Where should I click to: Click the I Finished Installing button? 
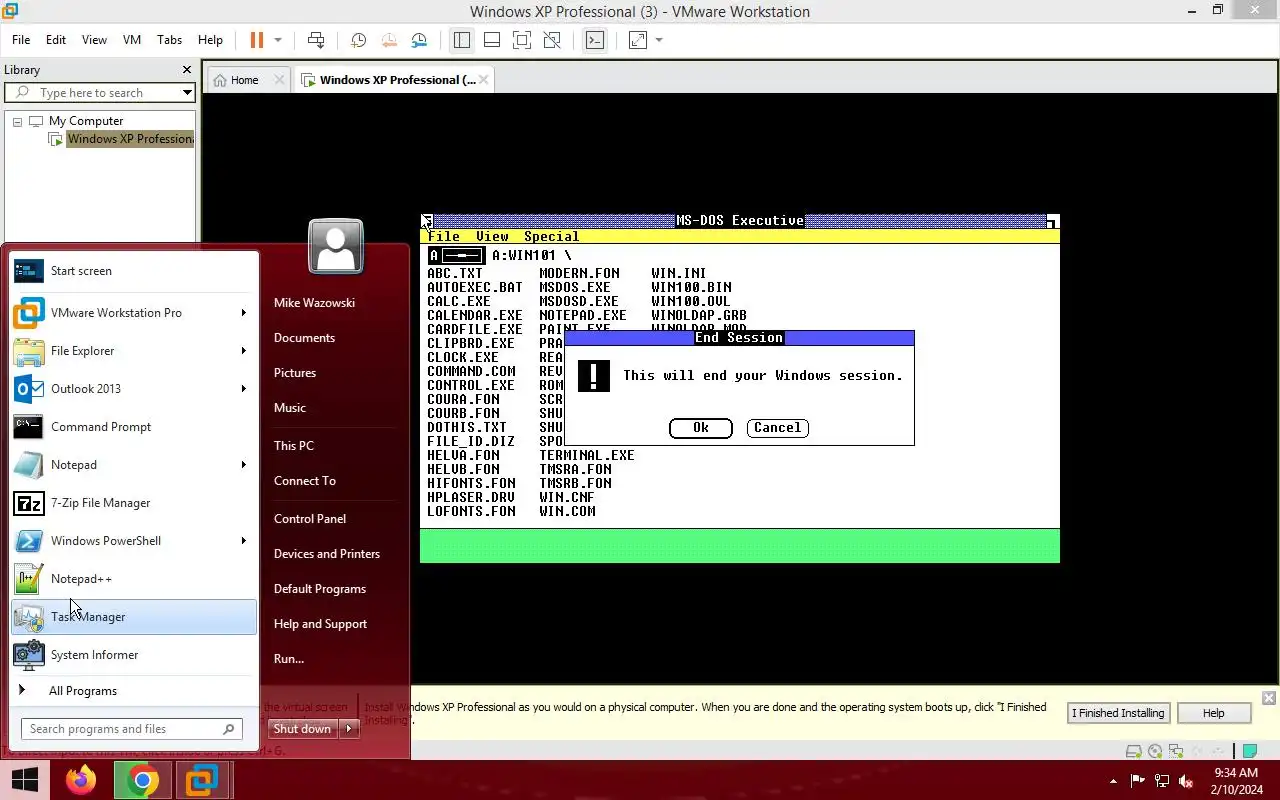[x=1118, y=713]
